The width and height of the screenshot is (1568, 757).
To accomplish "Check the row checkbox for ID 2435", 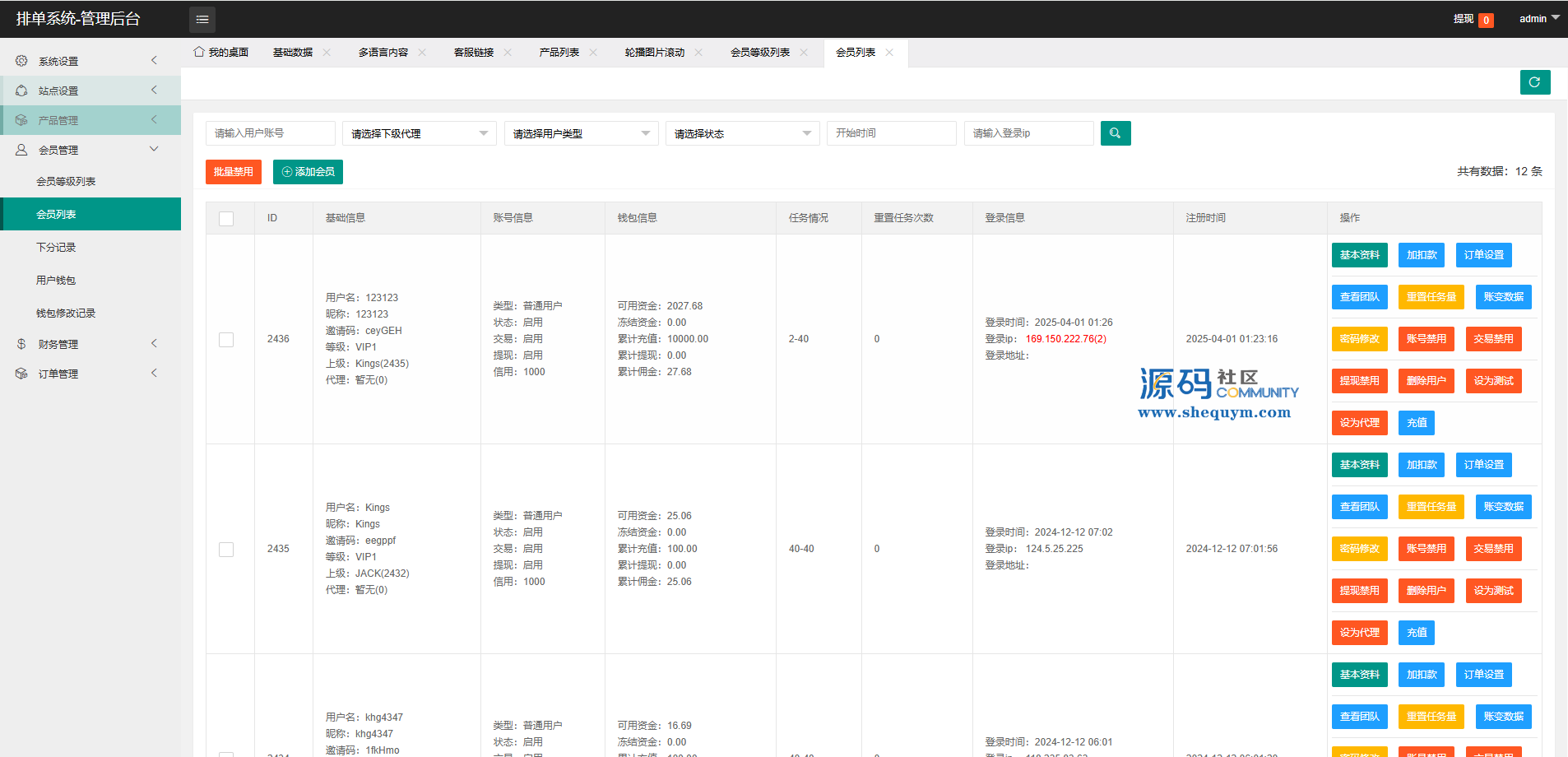I will pos(226,550).
